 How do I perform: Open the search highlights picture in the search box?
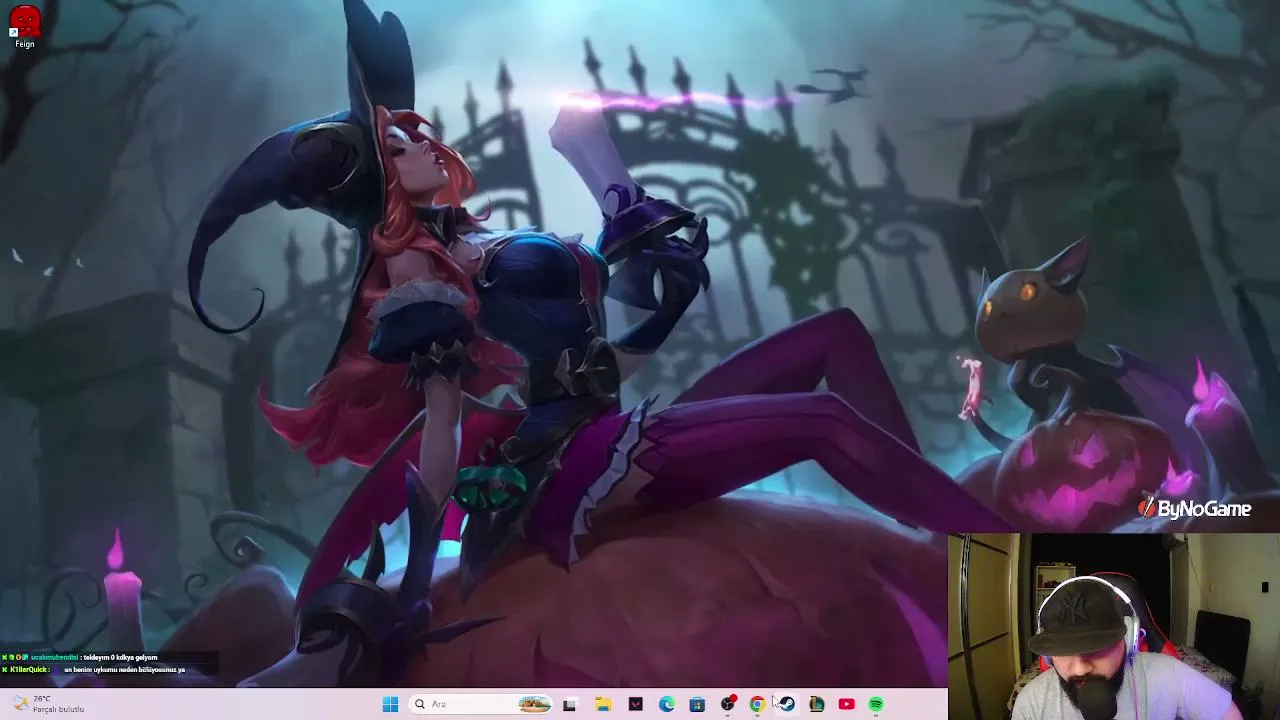point(534,704)
